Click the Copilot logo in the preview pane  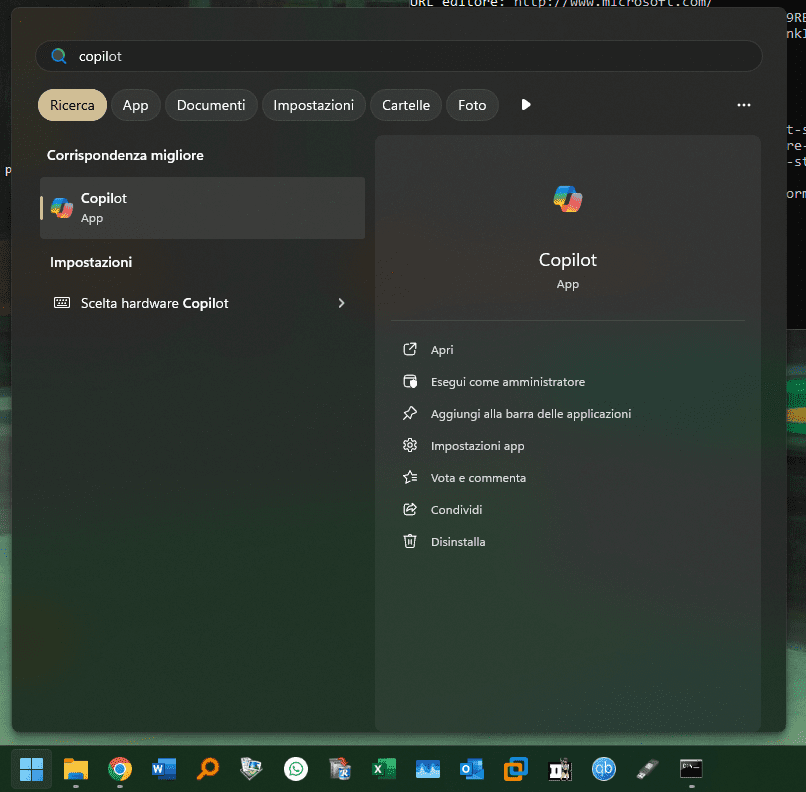coord(567,198)
